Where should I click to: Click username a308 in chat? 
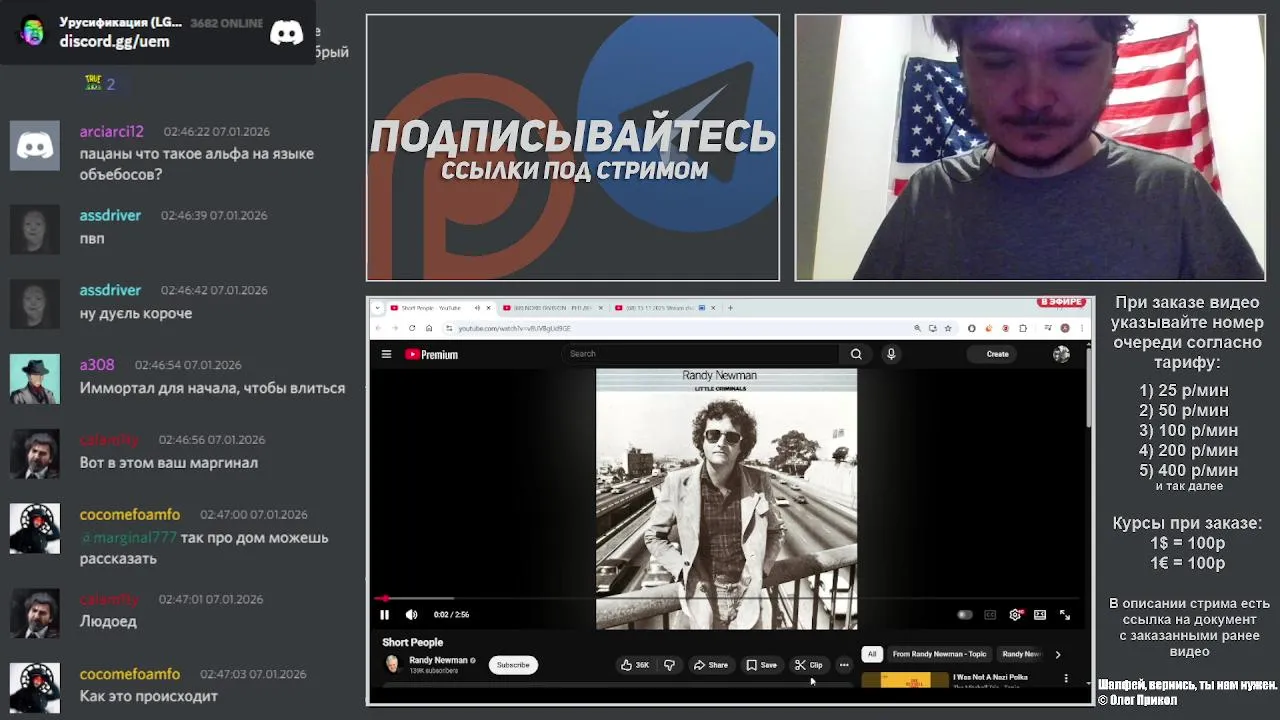97,365
